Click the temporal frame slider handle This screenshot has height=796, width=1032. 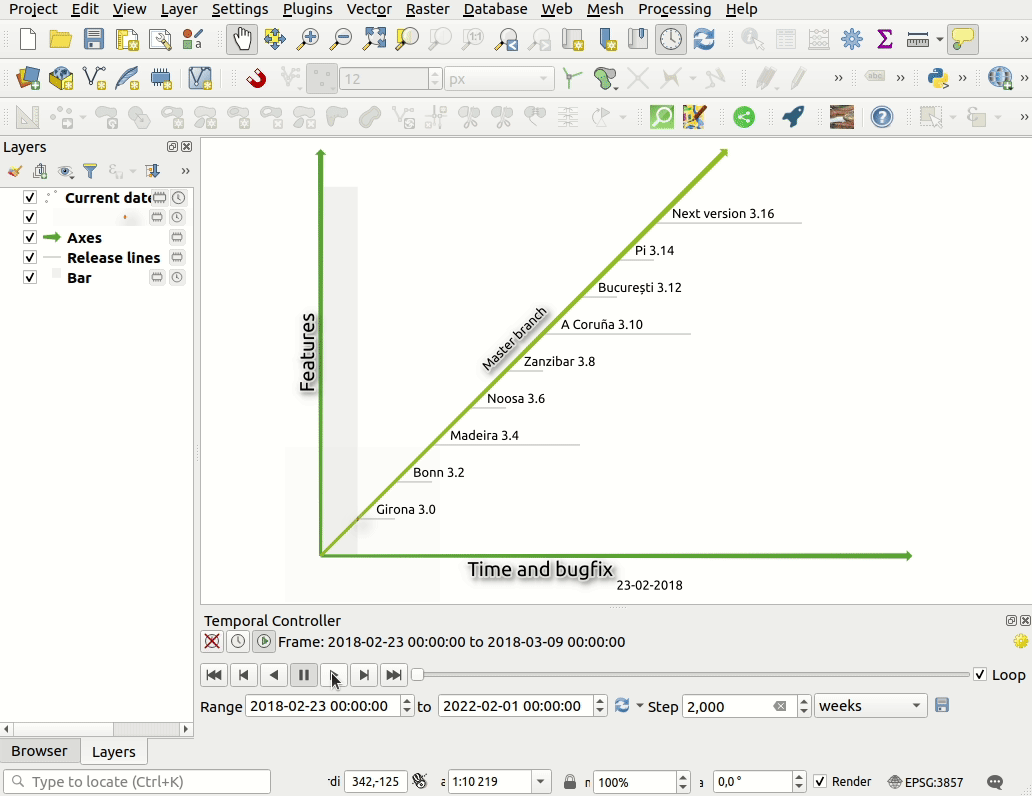tap(417, 674)
